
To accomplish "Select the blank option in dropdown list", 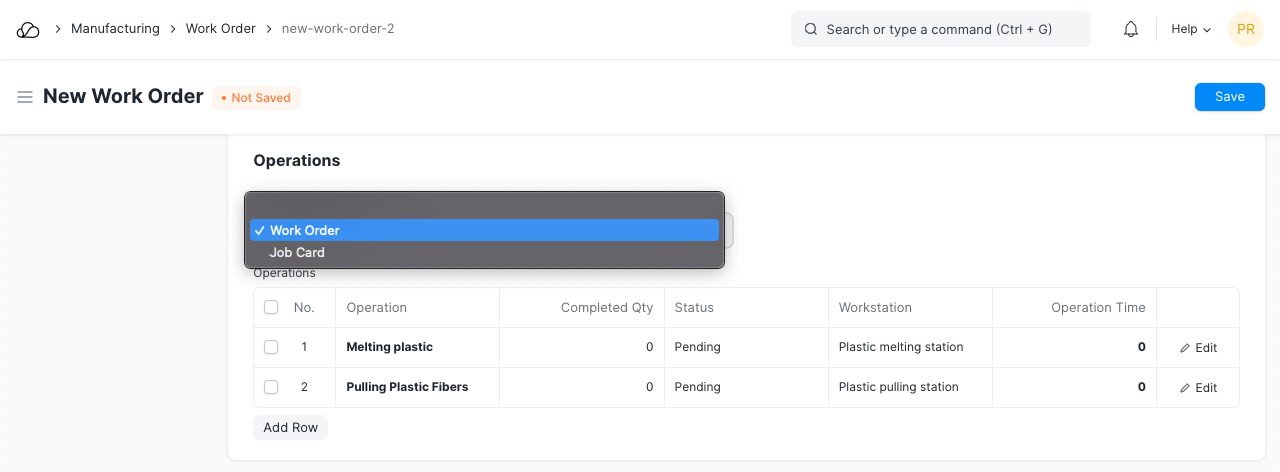I will tap(484, 207).
